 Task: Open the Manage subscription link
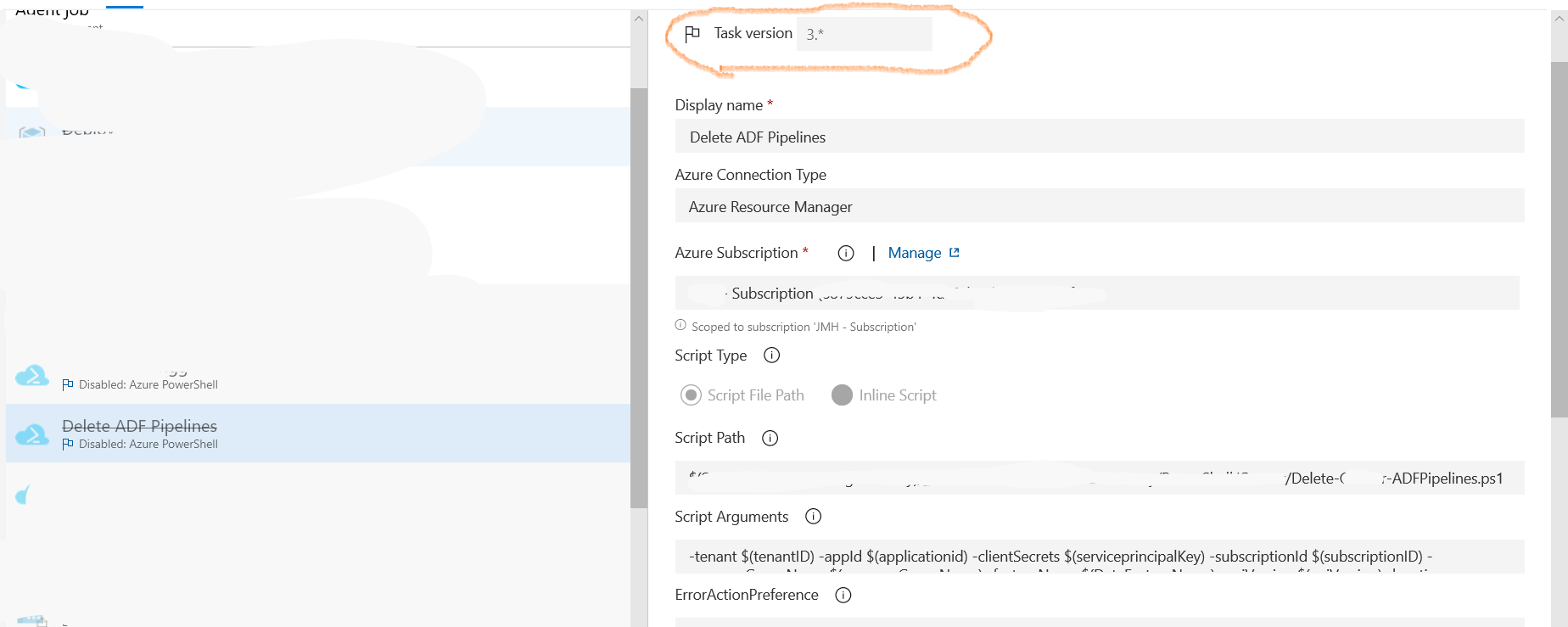914,253
